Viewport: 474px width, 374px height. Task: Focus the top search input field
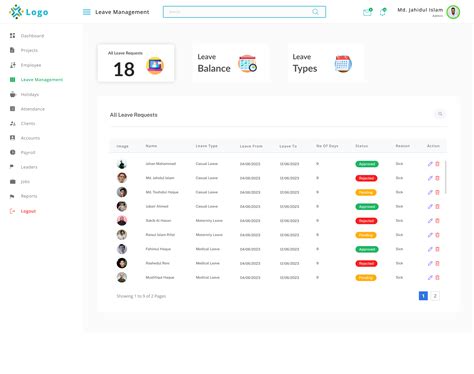pyautogui.click(x=244, y=12)
